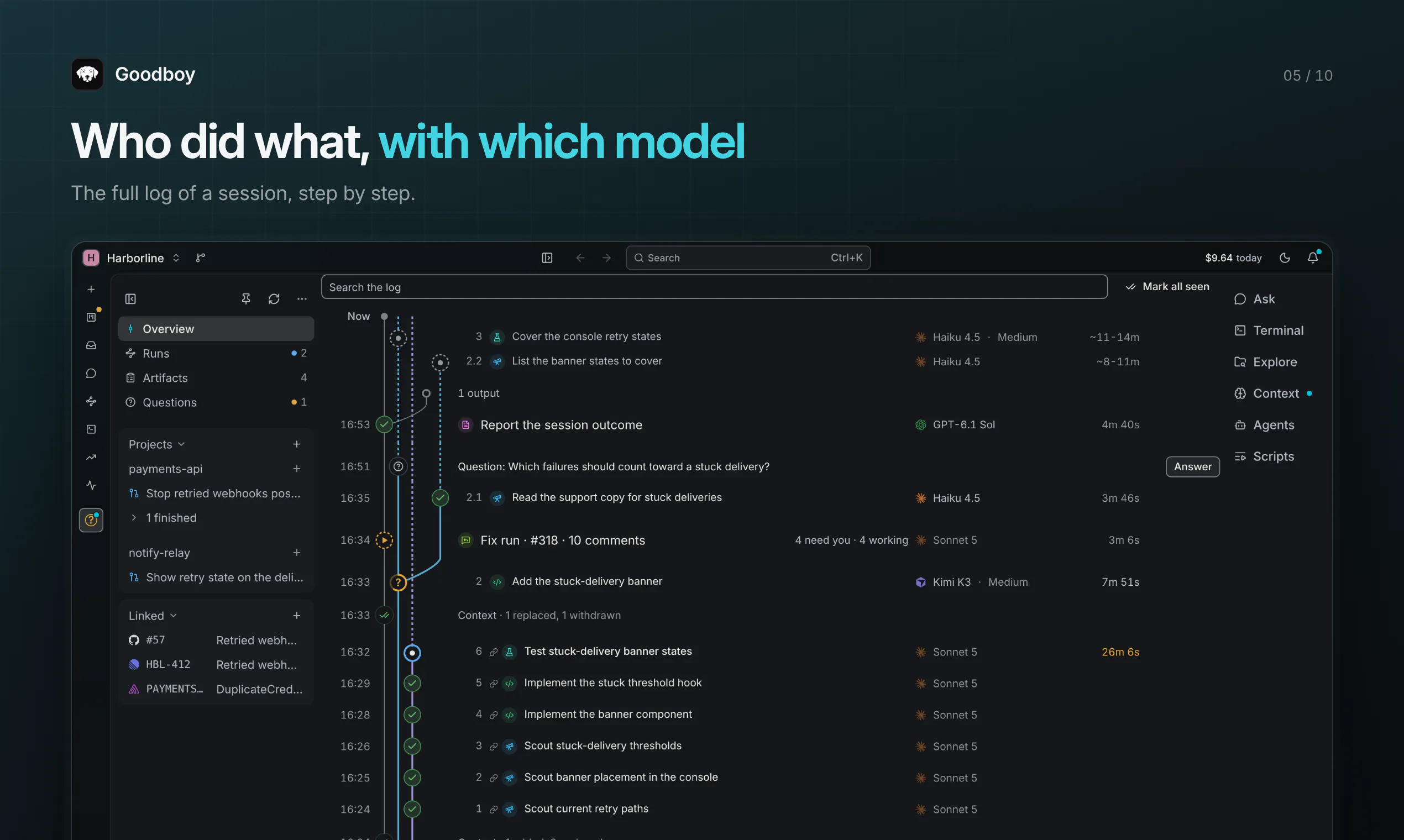Open the activity pulse icon in left rail

(91, 486)
